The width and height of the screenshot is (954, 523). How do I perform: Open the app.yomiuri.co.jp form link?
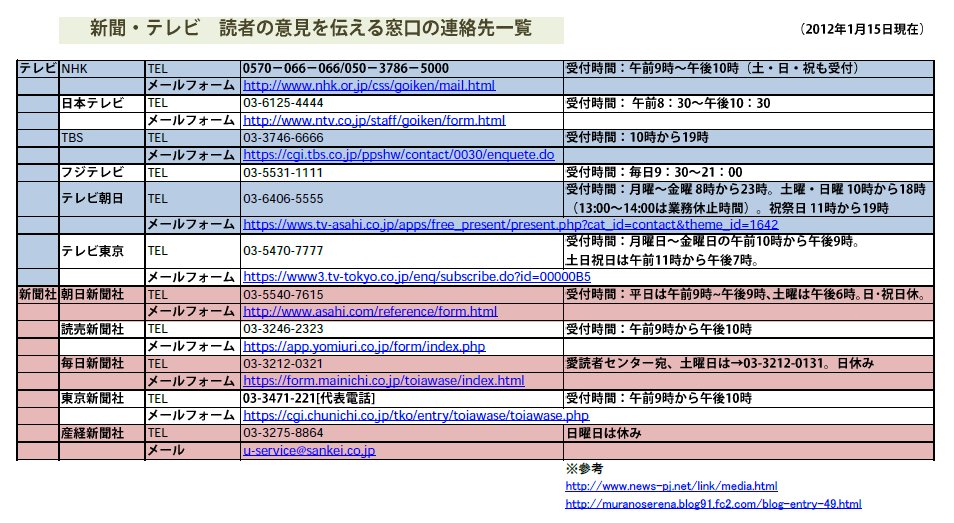(x=364, y=346)
